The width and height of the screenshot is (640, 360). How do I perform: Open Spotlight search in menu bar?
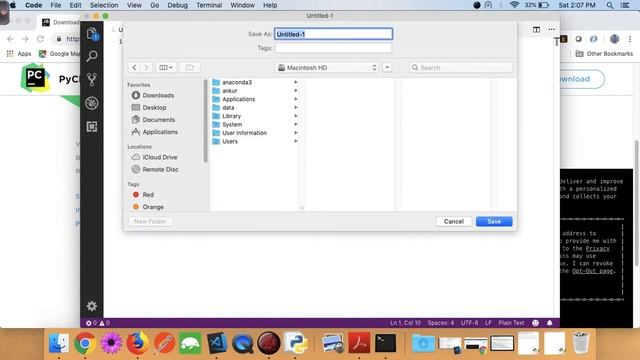pos(609,5)
